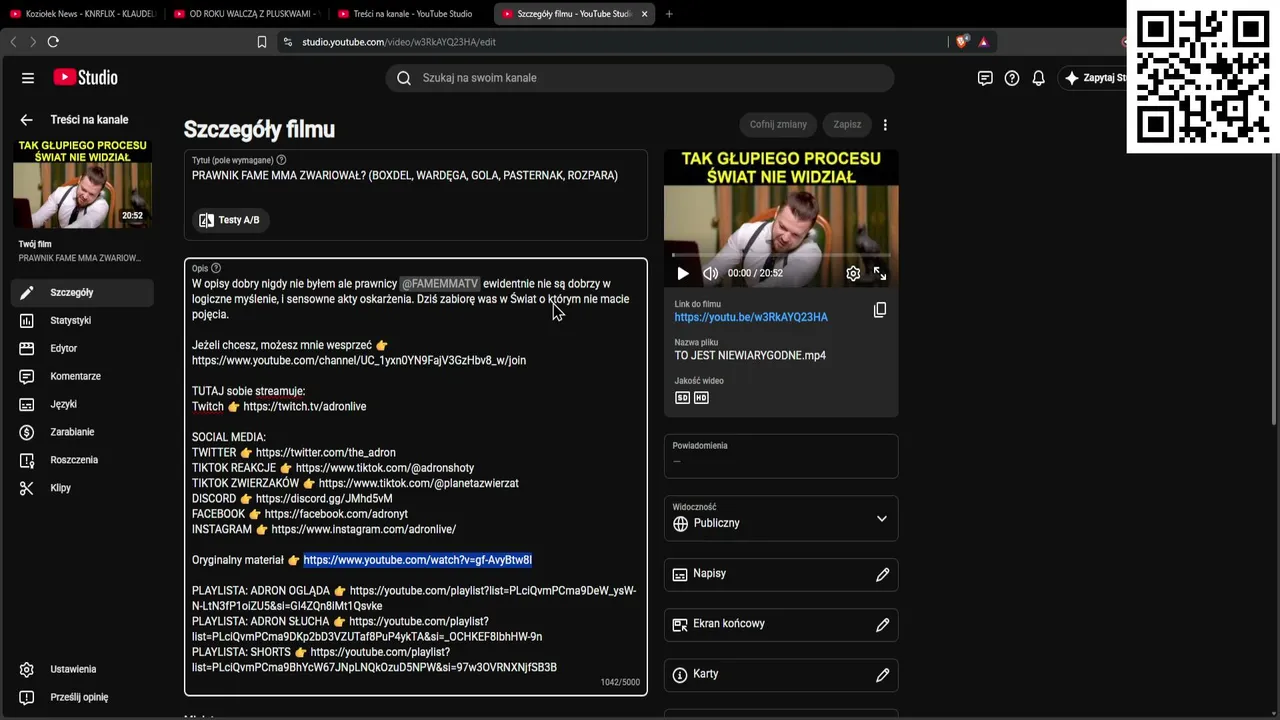Reload the browser page
The image size is (1280, 720).
53,42
